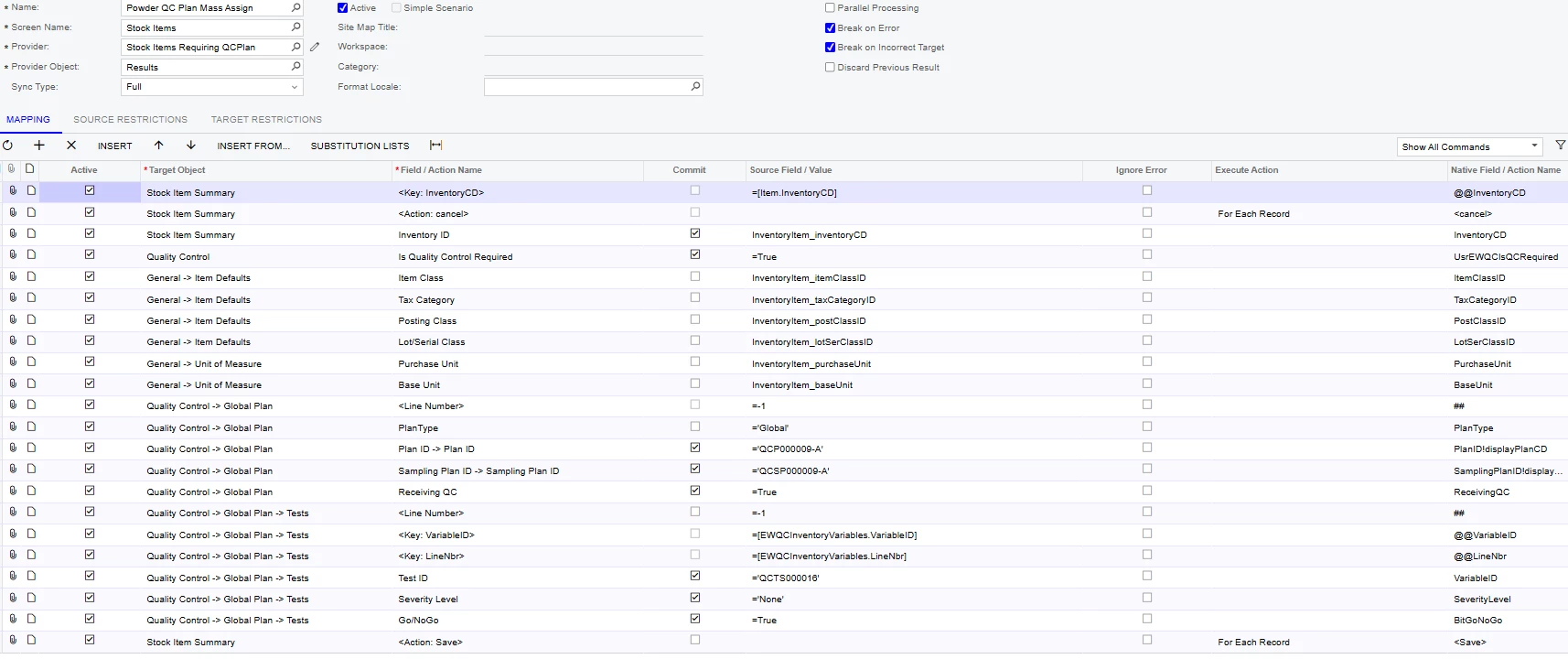Toggle the Break on Error checkbox
Viewport: 1568px width, 659px height.
830,27
